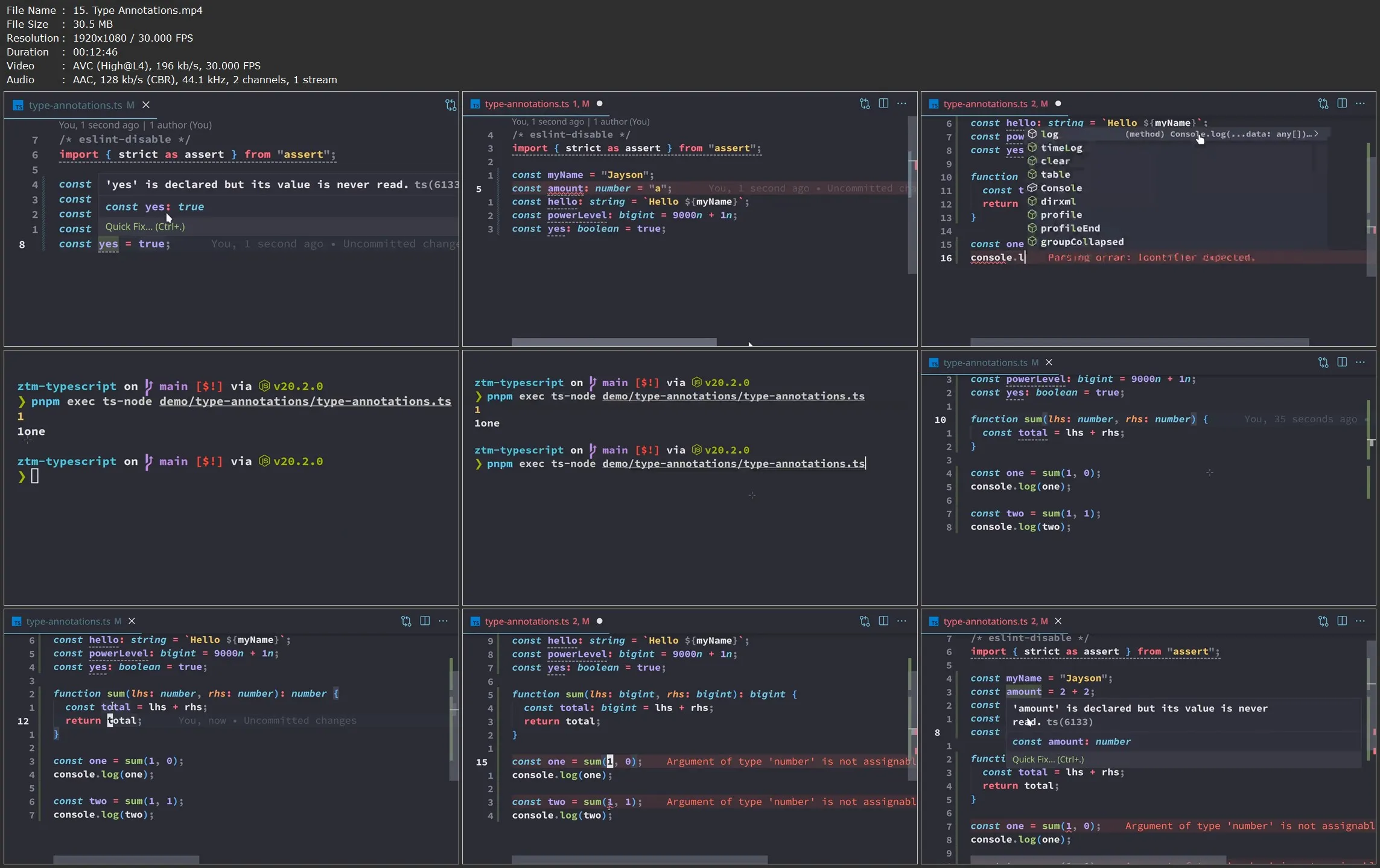Click TS file icon on tab above amount tooltip
Screen dimensions: 1380x868
click(933, 621)
